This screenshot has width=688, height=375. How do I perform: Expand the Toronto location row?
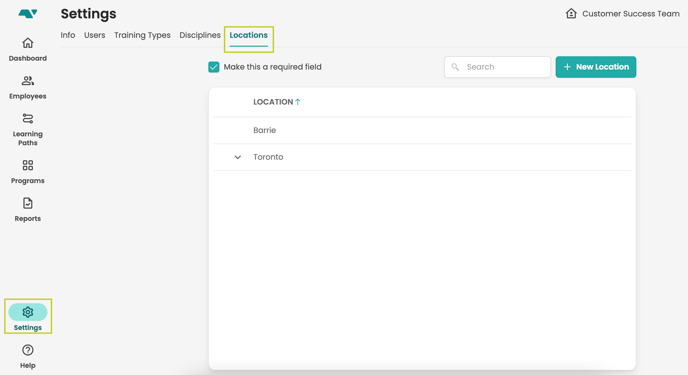tap(237, 157)
